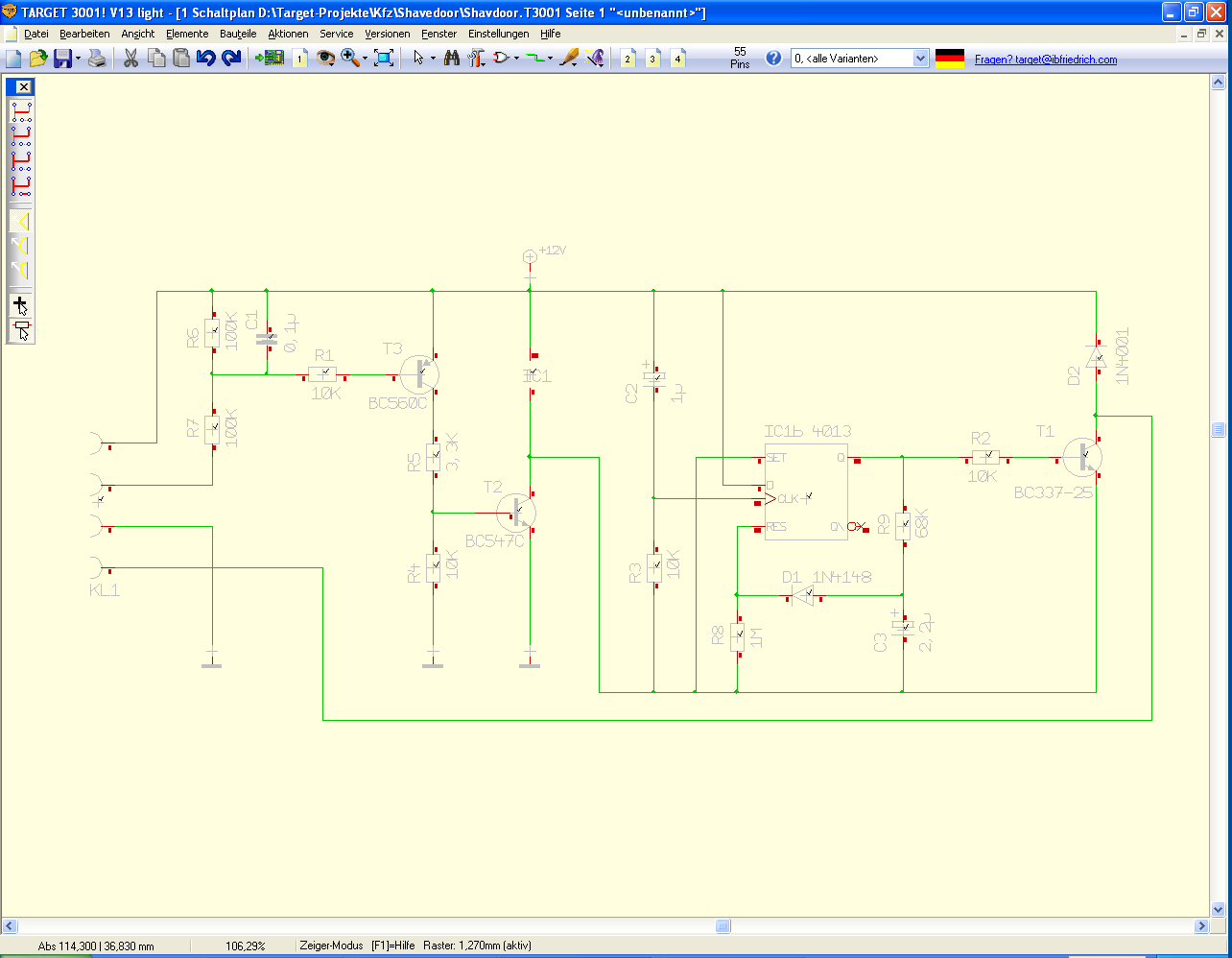Click the 'Fragen? target@ibfriedrich.com' link
The image size is (1232, 958).
[x=1045, y=60]
